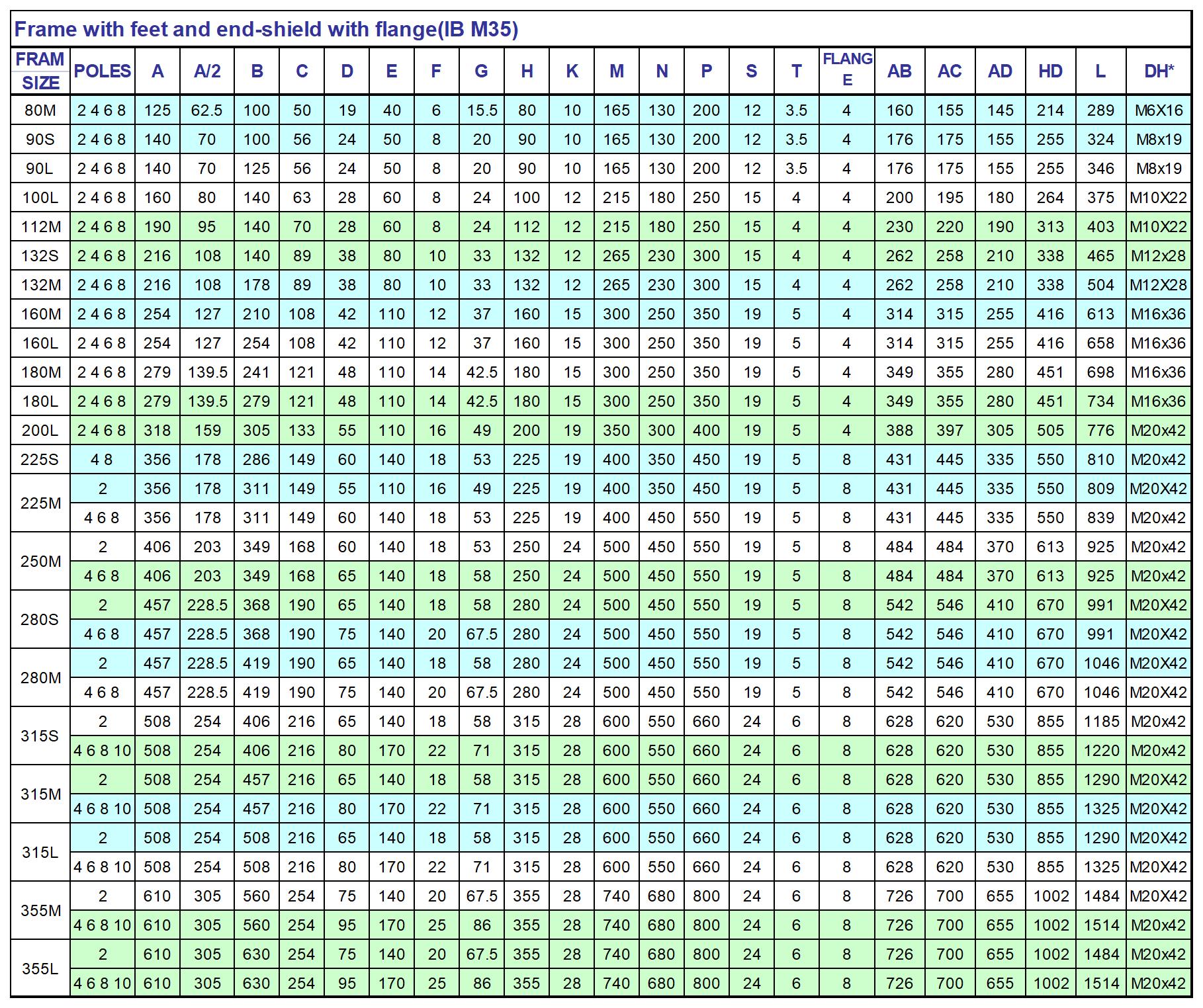
Task: Select the 810 length value for 225S
Action: point(1100,460)
